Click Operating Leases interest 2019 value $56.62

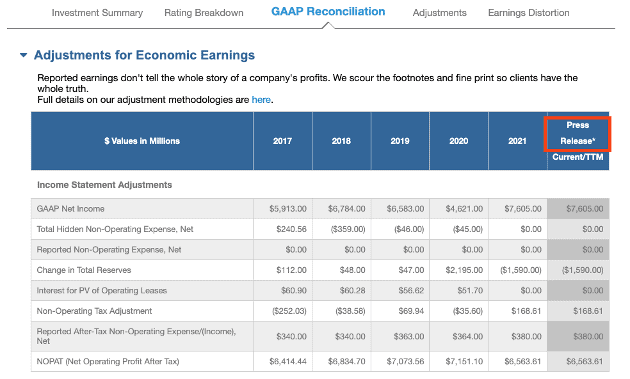coord(411,291)
